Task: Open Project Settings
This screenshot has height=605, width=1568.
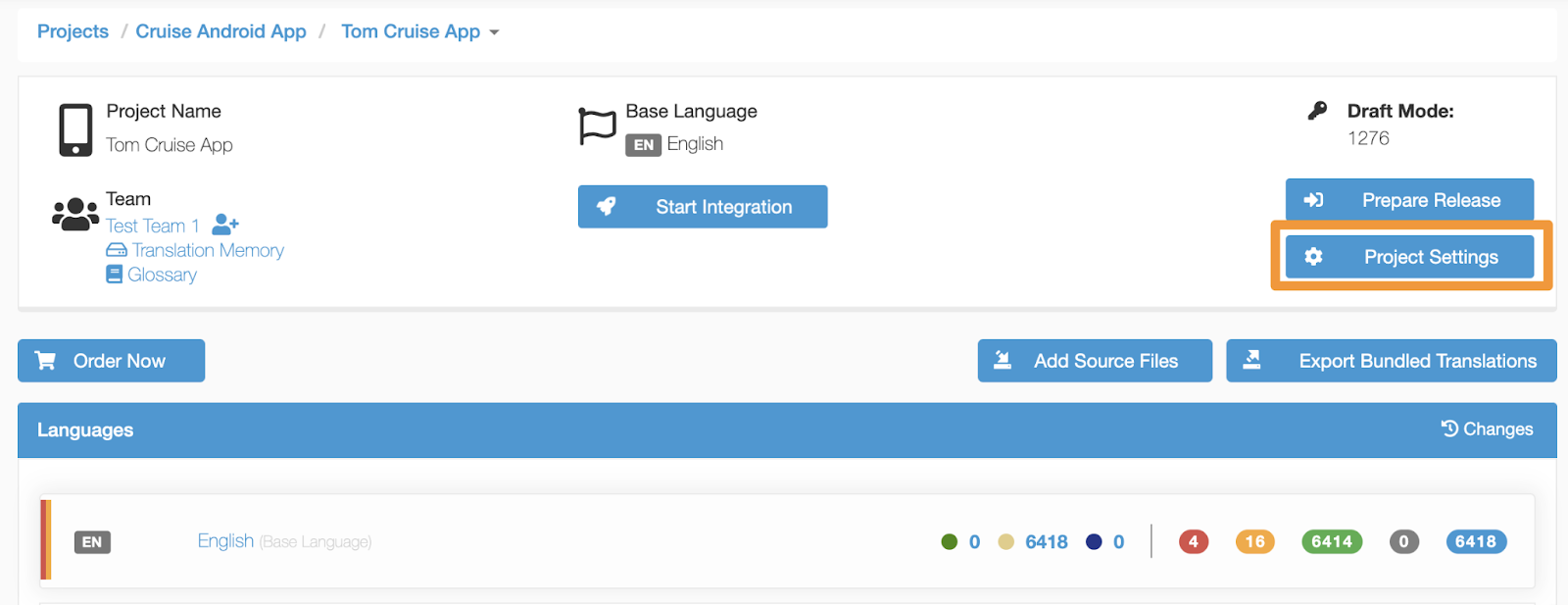Action: [x=1409, y=257]
